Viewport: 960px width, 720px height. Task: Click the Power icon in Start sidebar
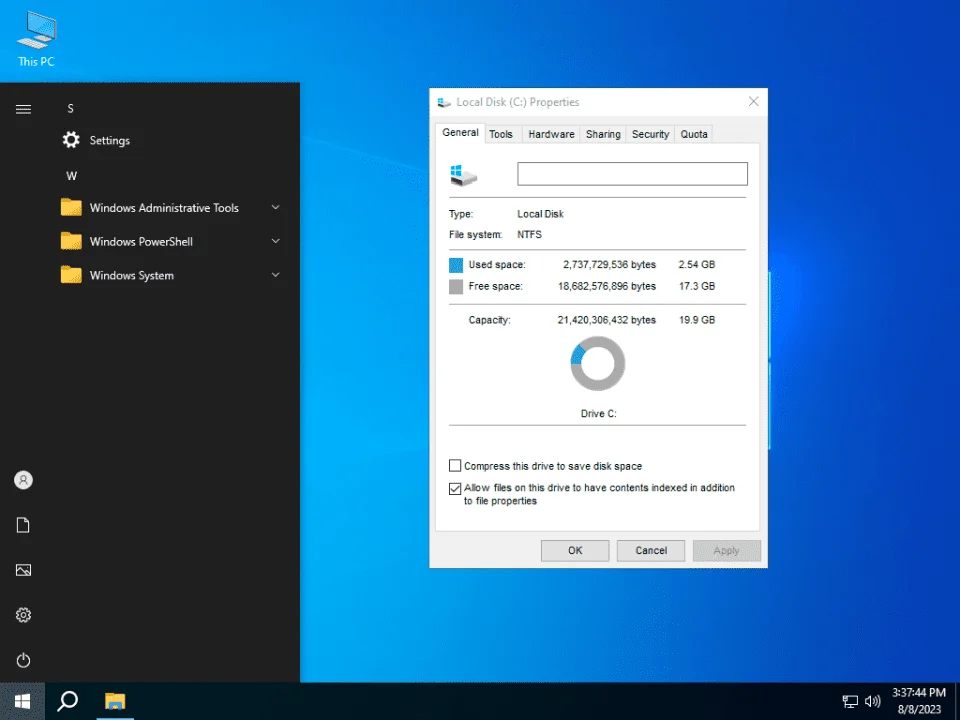tap(23, 660)
